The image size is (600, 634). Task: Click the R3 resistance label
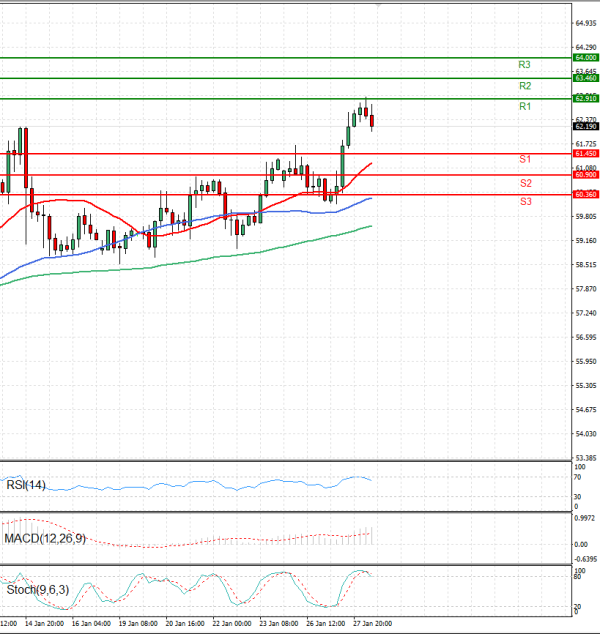coord(524,65)
